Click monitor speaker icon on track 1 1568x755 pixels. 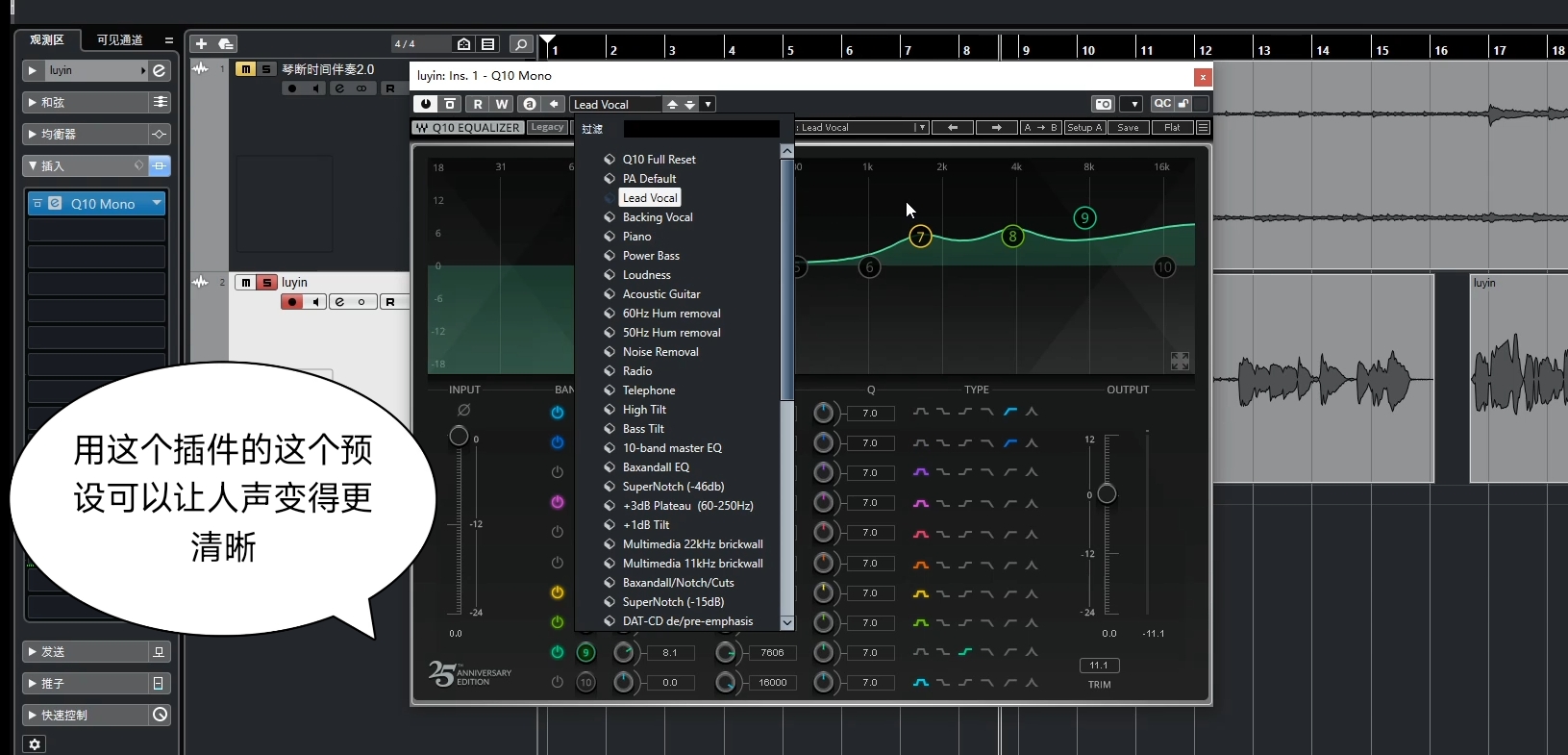[315, 88]
